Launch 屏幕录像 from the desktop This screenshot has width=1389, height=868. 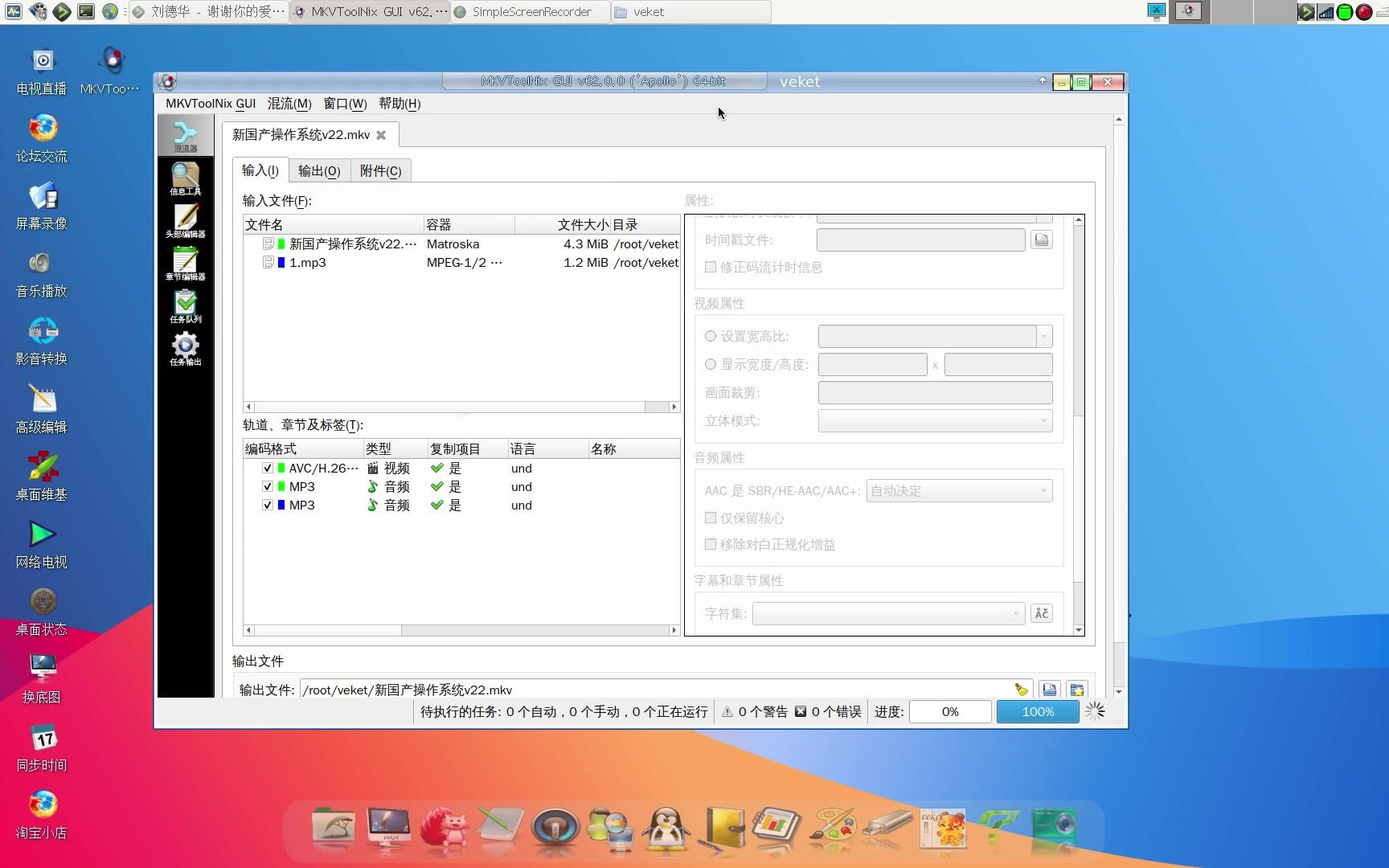(42, 206)
